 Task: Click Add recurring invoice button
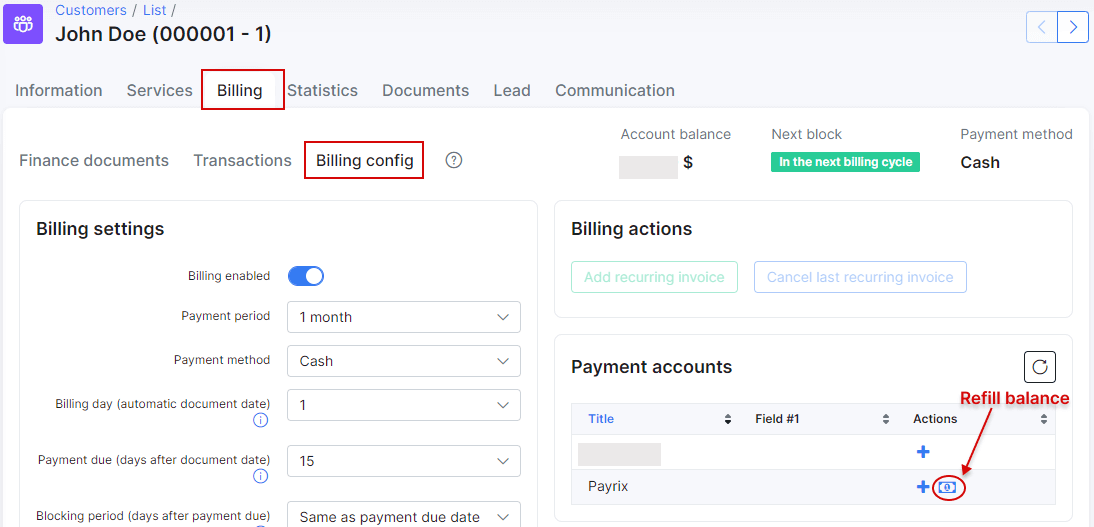[x=654, y=277]
